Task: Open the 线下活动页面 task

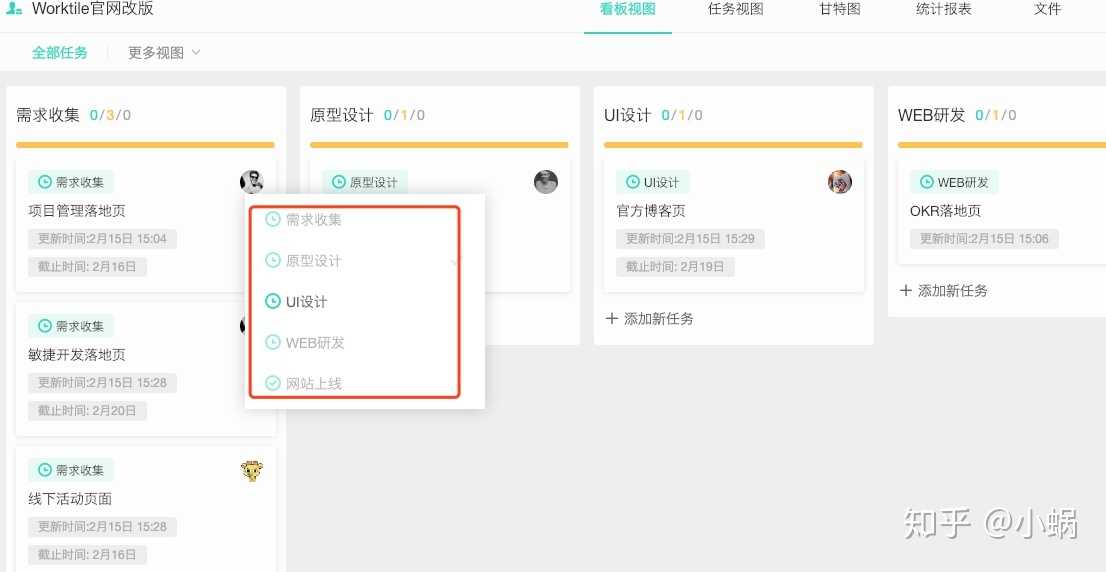Action: pos(70,499)
